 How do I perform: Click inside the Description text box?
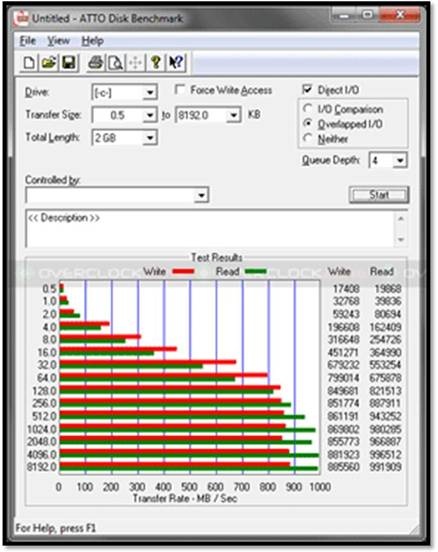[210, 228]
